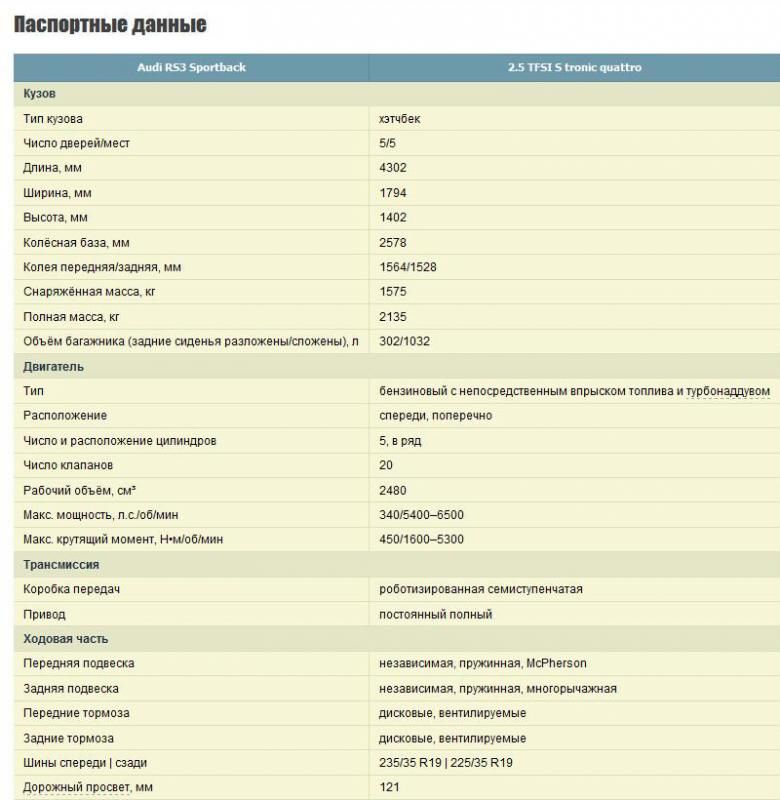Click the Тип кузова value хэтчбек
The height and width of the screenshot is (800, 780).
point(399,119)
